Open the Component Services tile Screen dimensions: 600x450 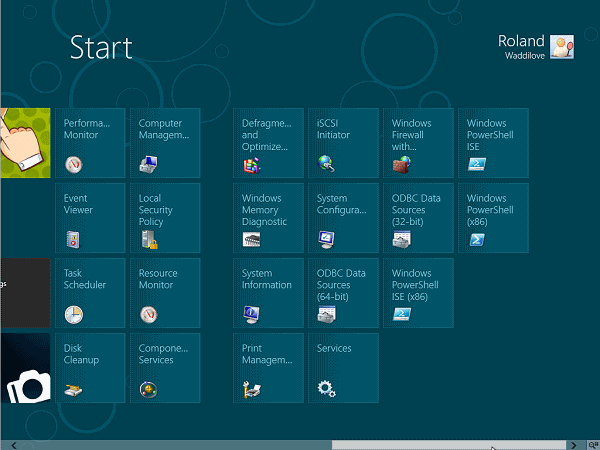tap(165, 368)
